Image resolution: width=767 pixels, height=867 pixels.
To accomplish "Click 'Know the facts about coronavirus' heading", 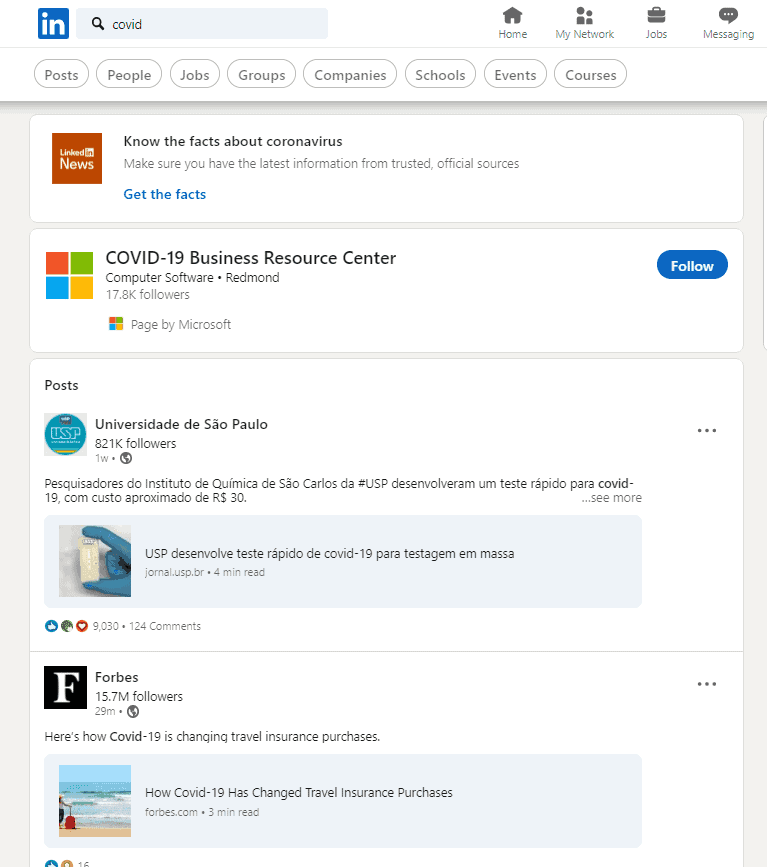I will (233, 141).
